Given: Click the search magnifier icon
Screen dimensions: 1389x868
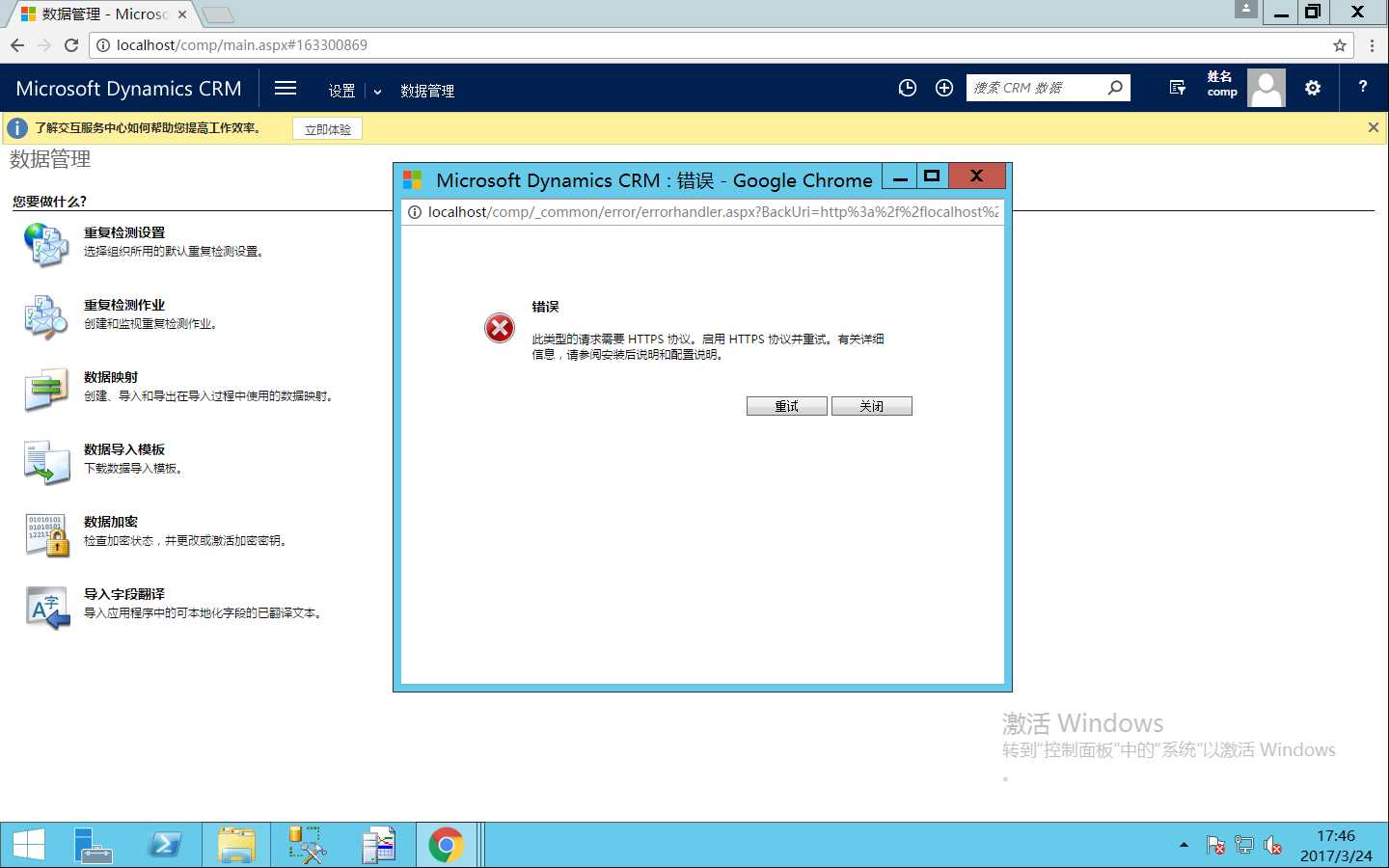Looking at the screenshot, I should click(1115, 88).
